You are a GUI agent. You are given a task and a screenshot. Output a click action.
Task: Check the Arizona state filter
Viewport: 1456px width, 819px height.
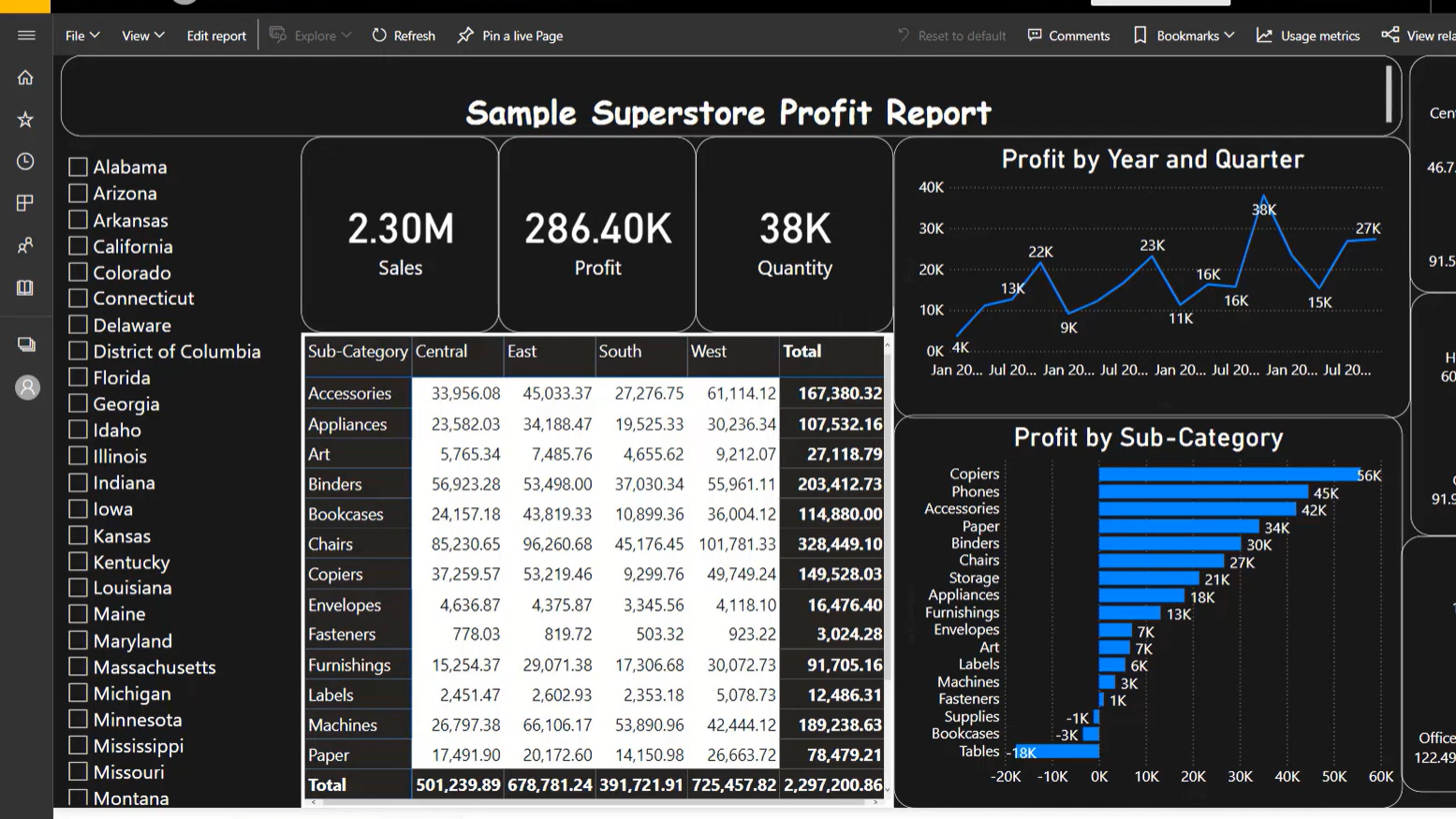click(x=78, y=193)
